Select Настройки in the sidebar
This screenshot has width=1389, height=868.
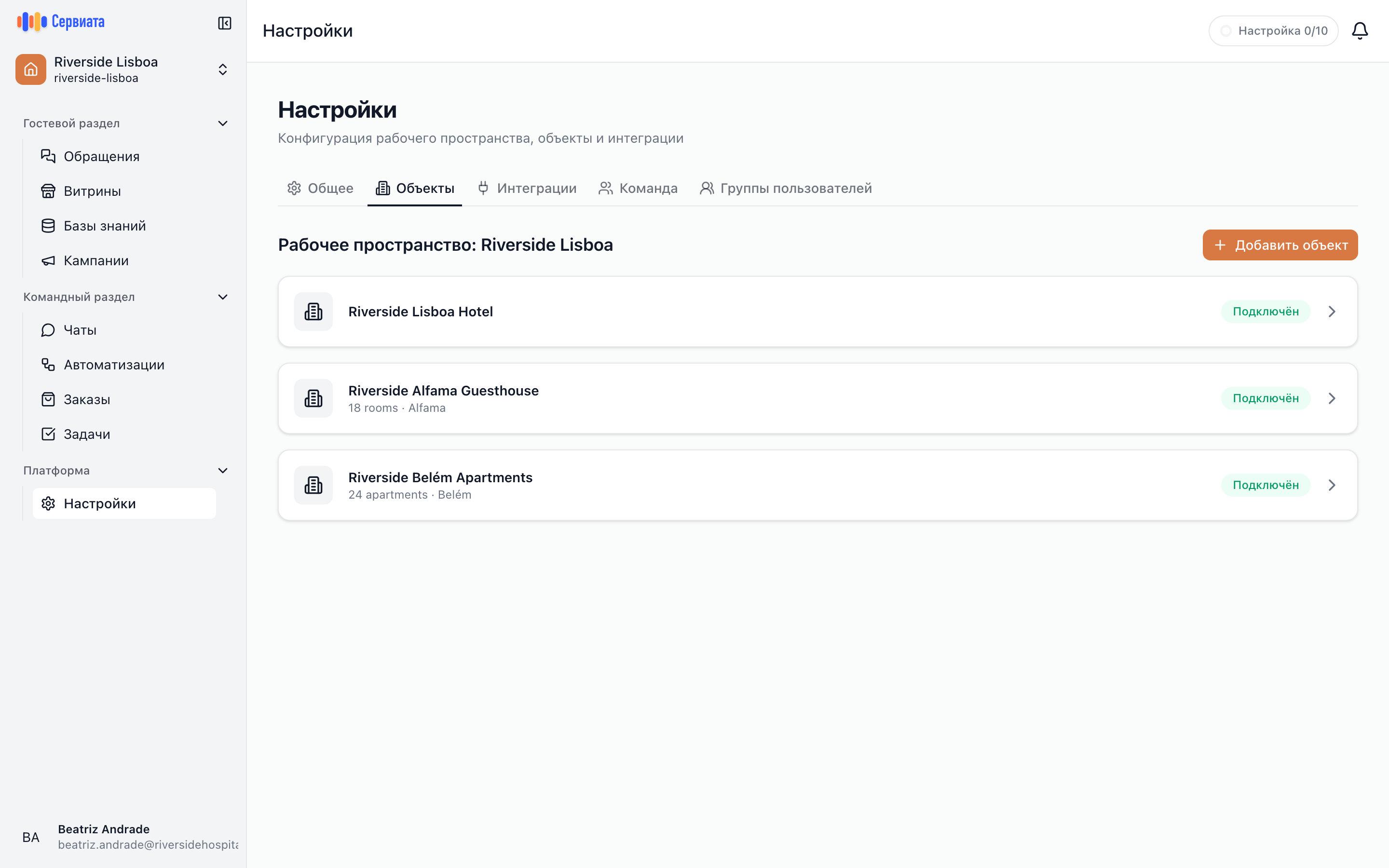124,503
